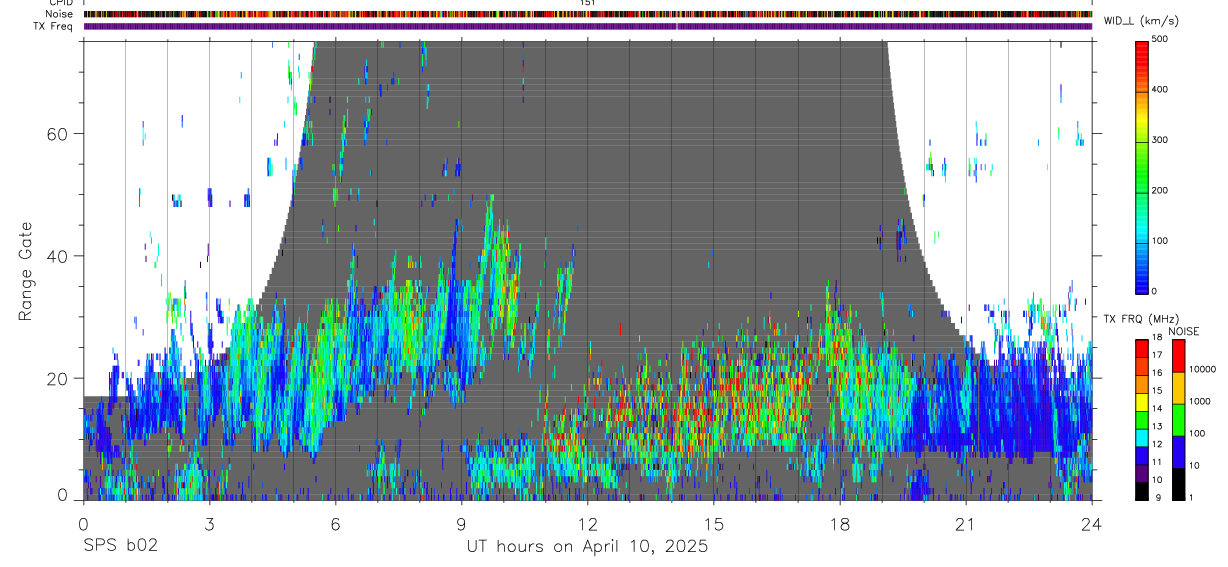
Task: Click the 'Range Gate' axis title
Action: coord(26,271)
